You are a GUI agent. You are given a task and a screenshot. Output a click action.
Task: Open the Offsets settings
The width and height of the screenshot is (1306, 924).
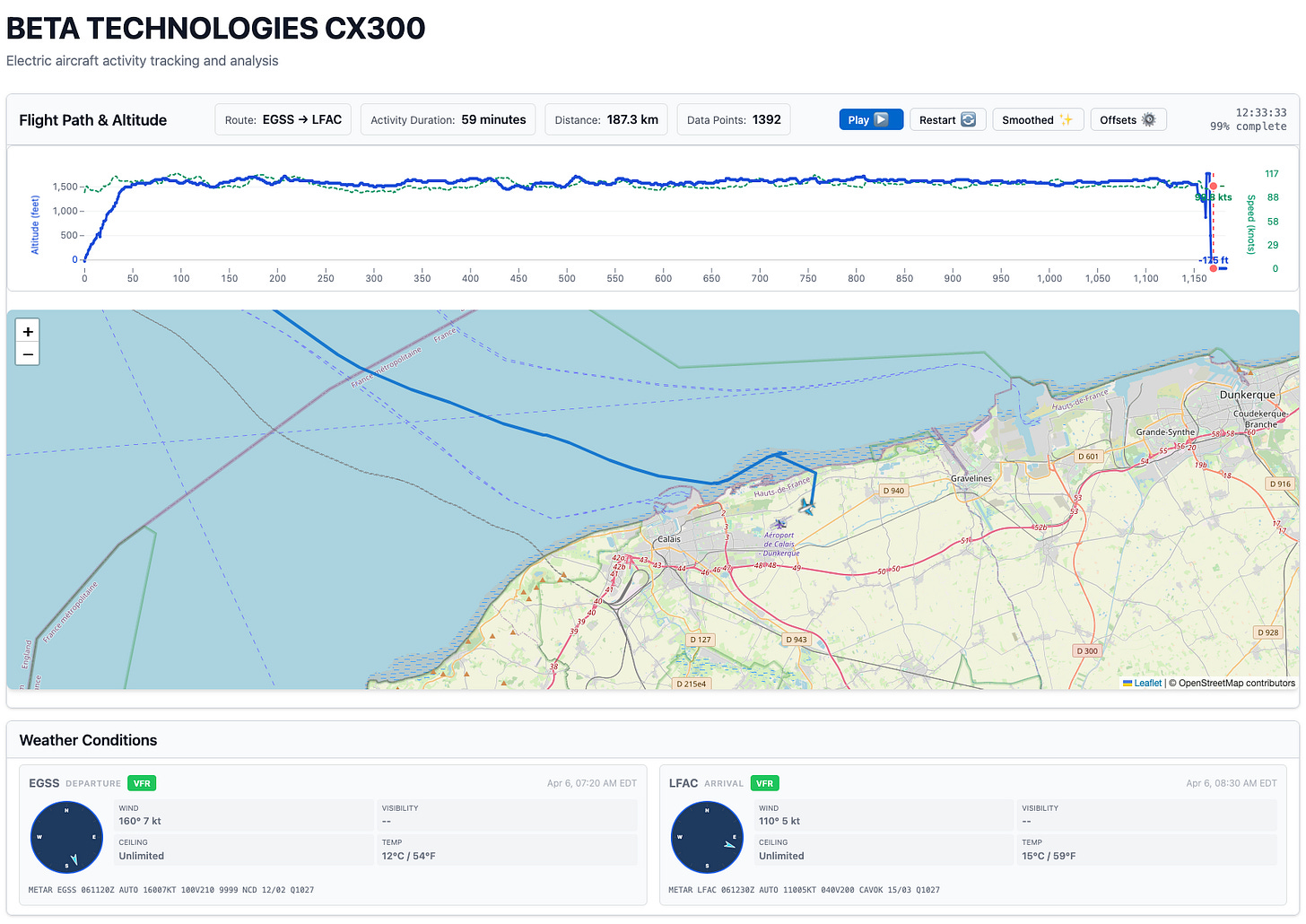click(1128, 119)
